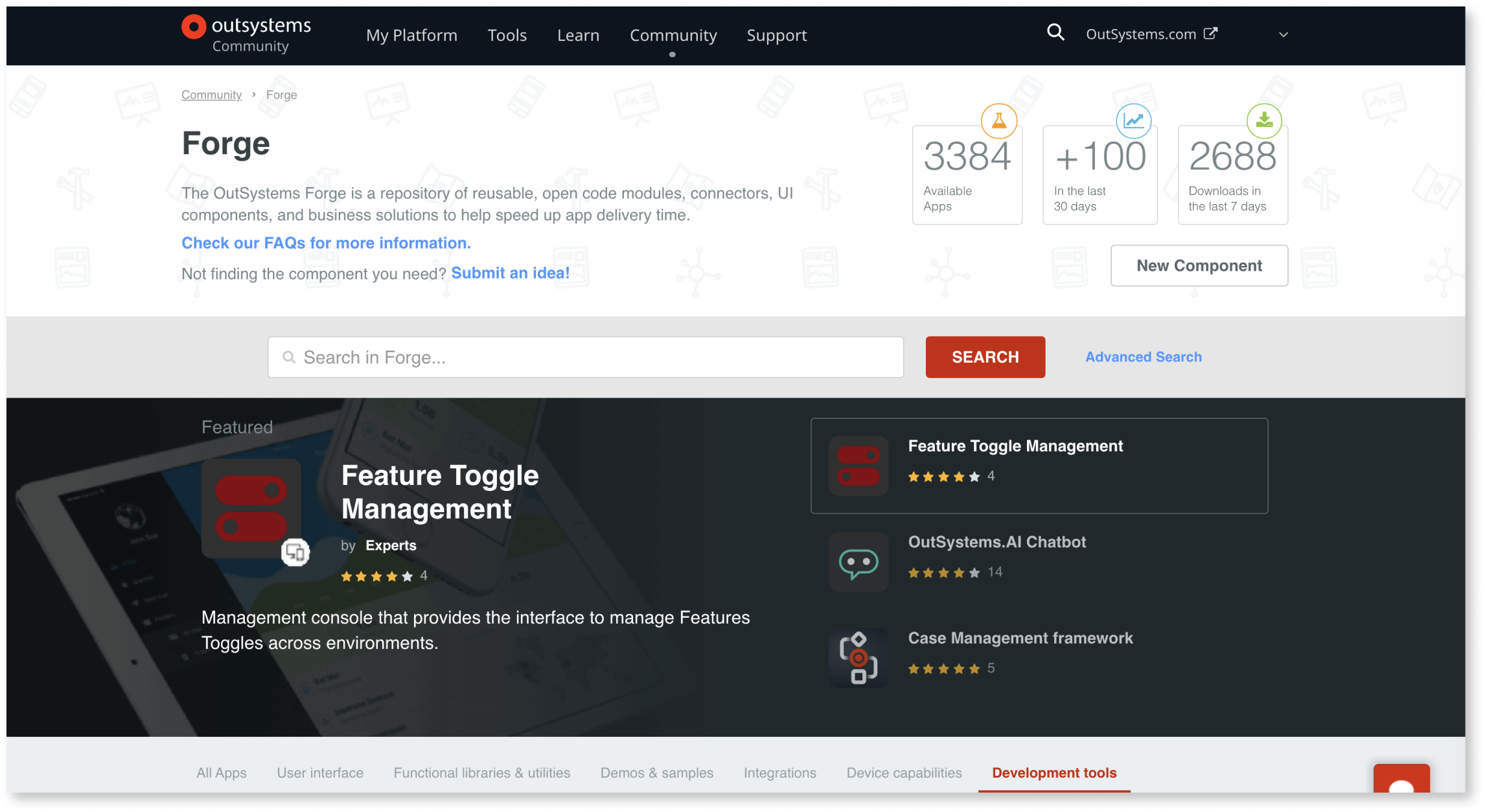Click the mobile device badge on Feature Toggle icon

coord(297,554)
